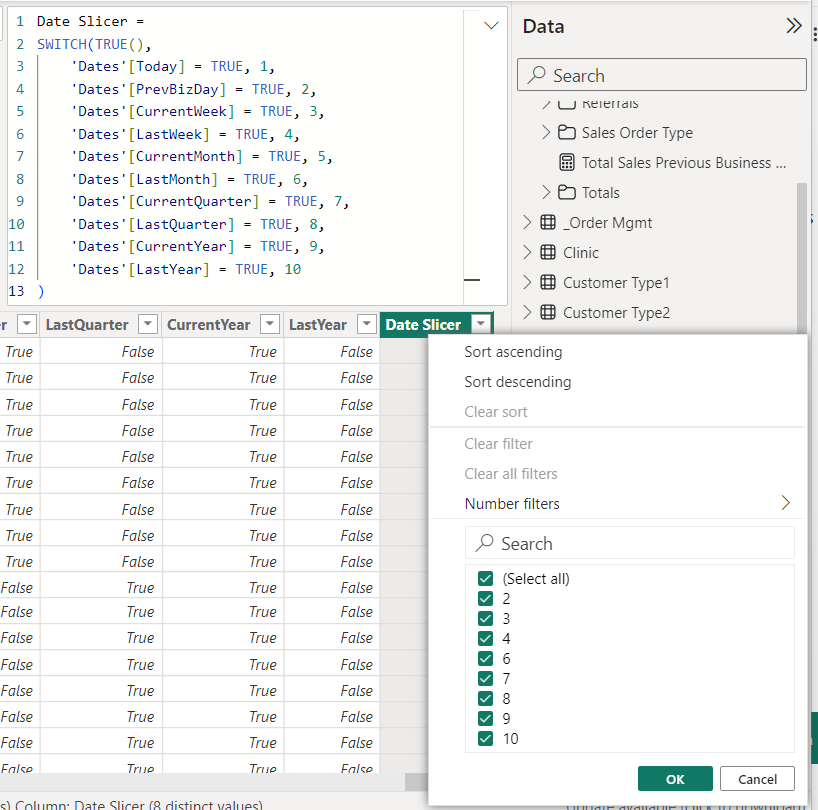The height and width of the screenshot is (810, 818).
Task: Expand the Customer Type2 table
Action: coord(527,312)
